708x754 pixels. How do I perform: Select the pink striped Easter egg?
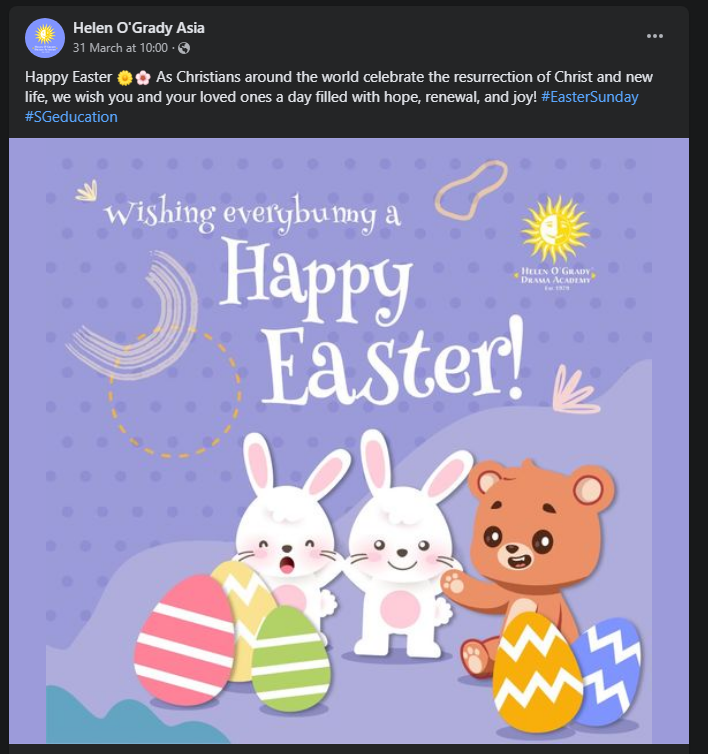(x=185, y=627)
